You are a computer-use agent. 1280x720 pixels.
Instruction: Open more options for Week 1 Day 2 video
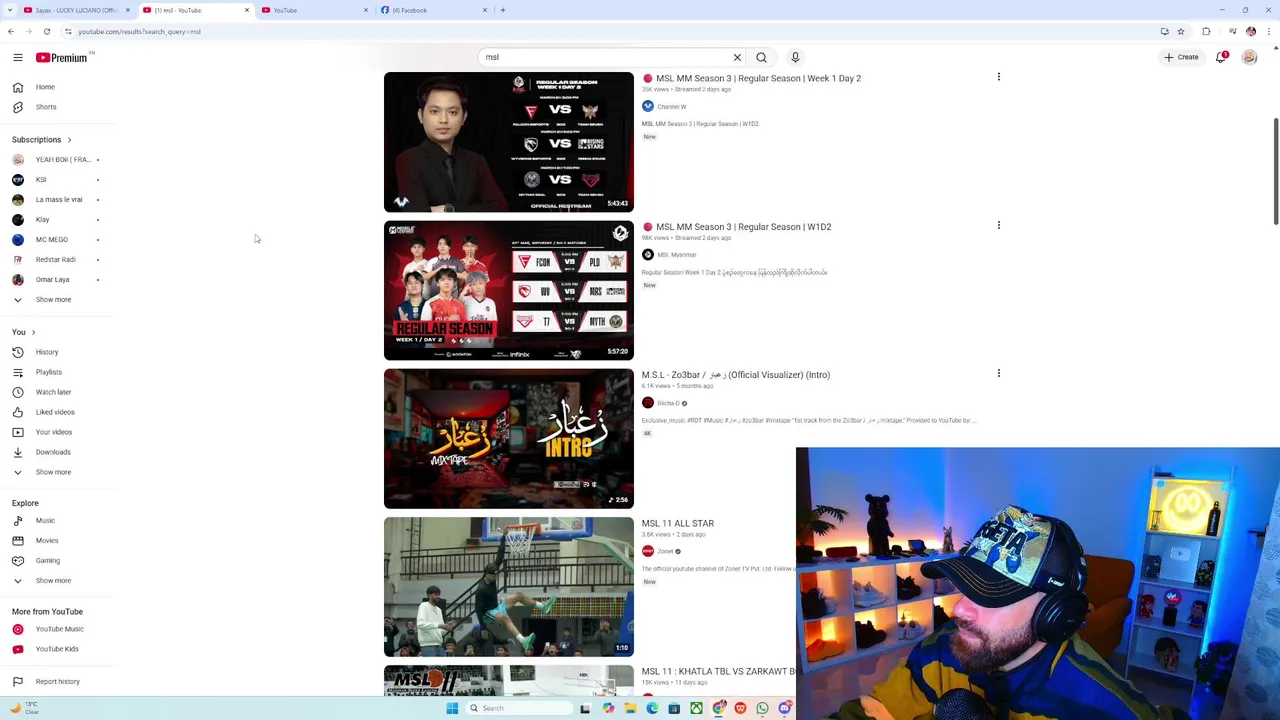[998, 77]
